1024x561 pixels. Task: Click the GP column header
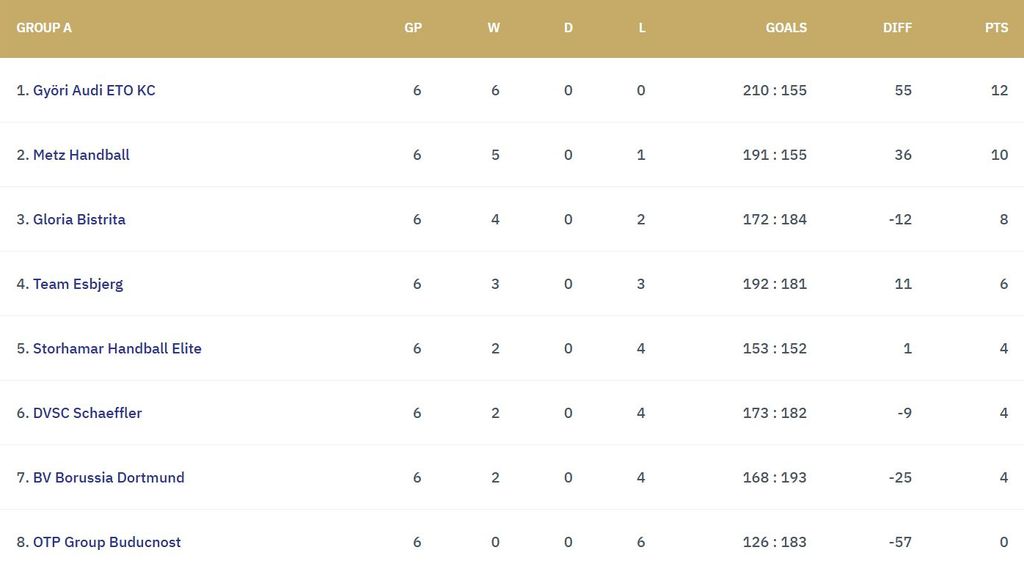(x=413, y=28)
